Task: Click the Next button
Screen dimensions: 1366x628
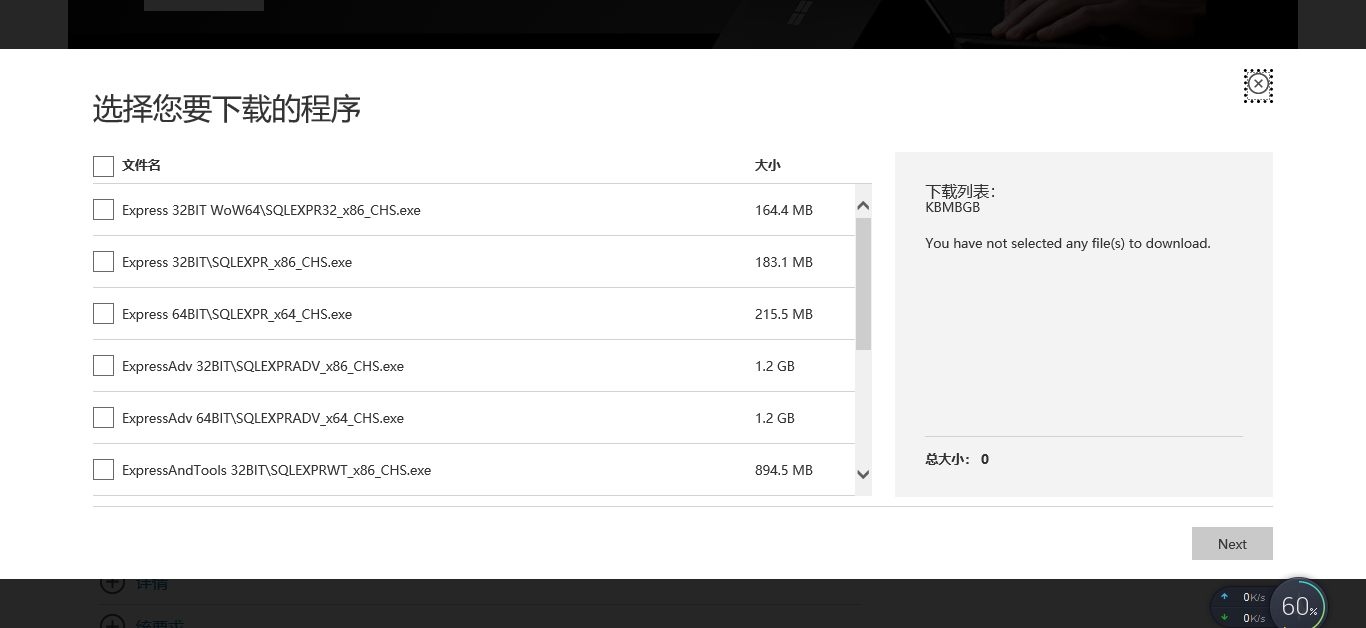Action: point(1232,544)
